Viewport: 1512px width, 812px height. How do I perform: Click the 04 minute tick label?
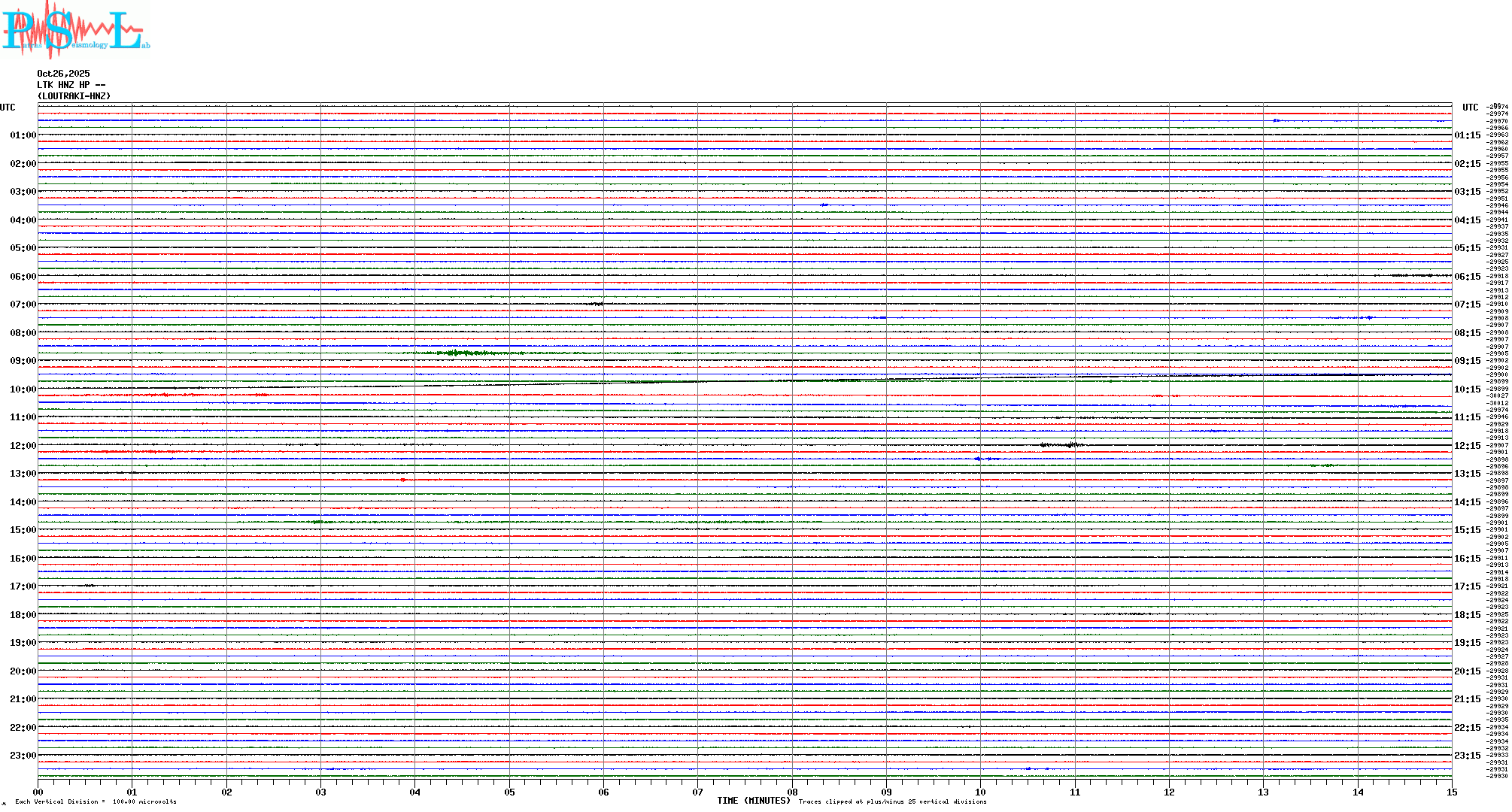(x=415, y=792)
